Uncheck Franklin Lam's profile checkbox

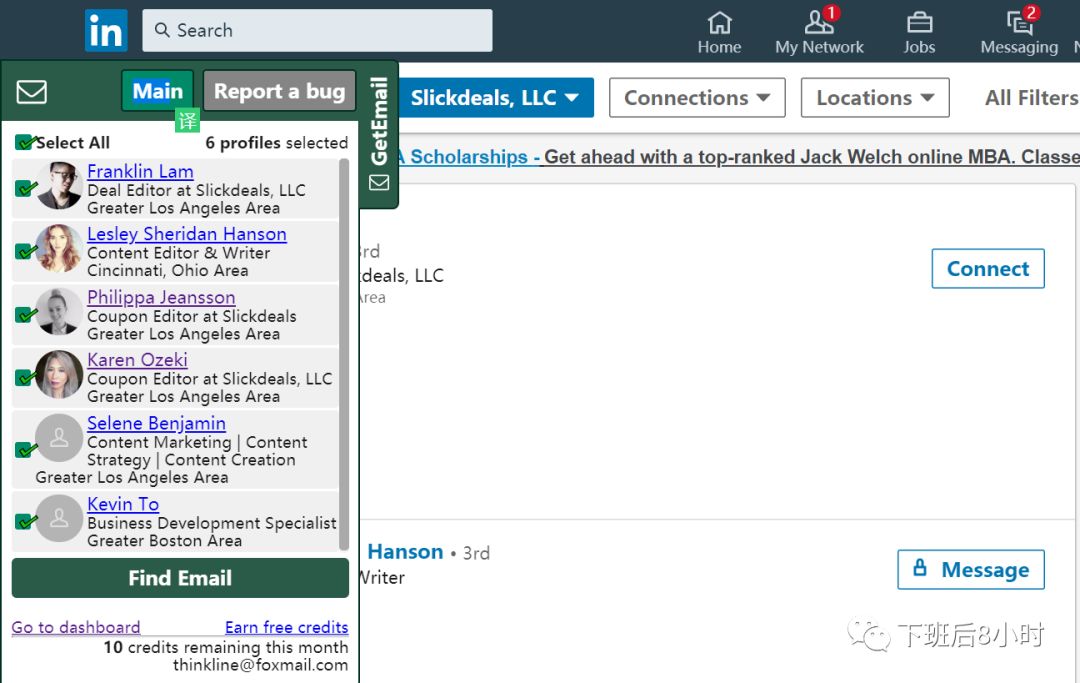click(x=25, y=188)
